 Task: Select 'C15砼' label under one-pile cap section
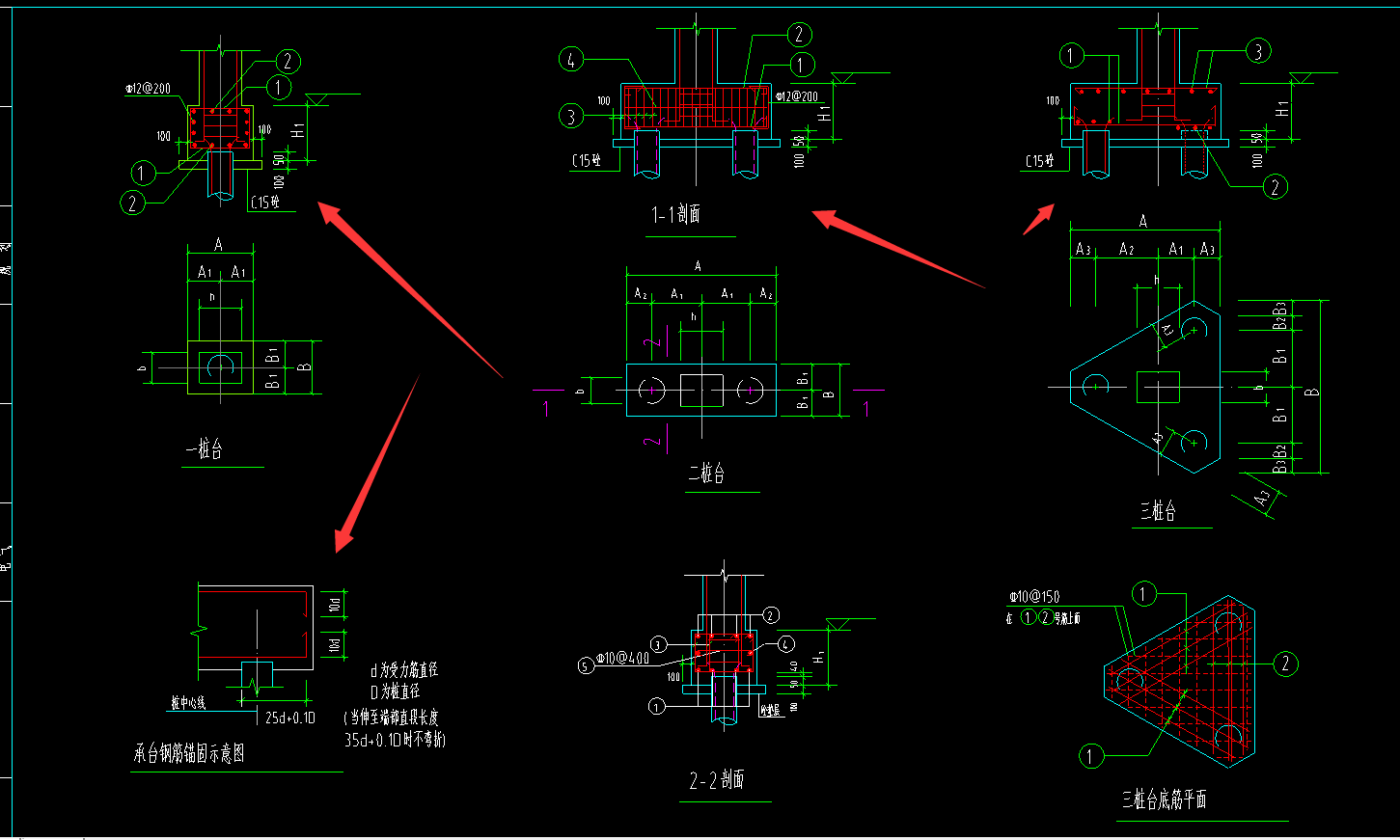pos(265,203)
